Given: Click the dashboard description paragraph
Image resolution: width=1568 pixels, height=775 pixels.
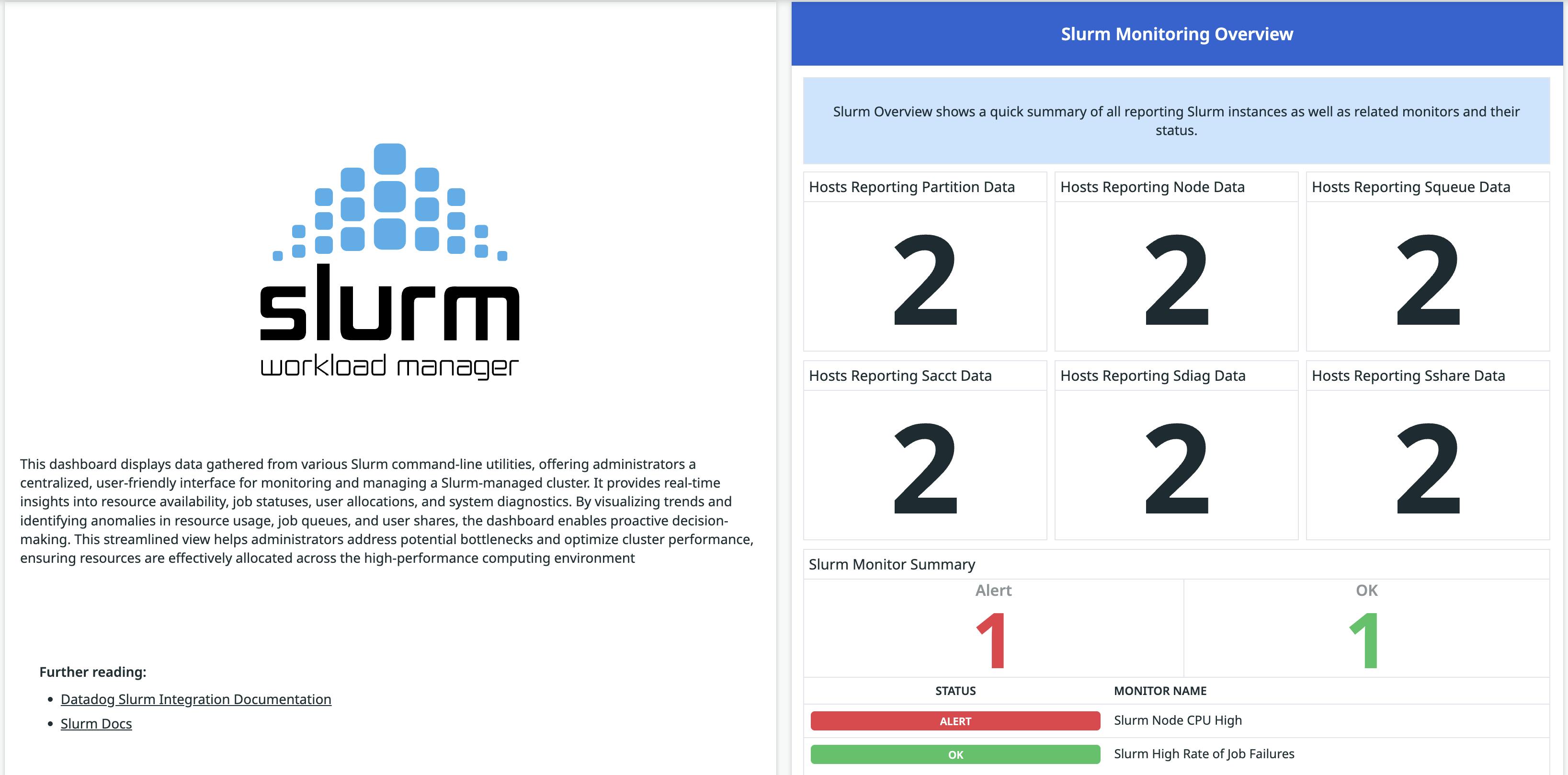Looking at the screenshot, I should (x=387, y=511).
